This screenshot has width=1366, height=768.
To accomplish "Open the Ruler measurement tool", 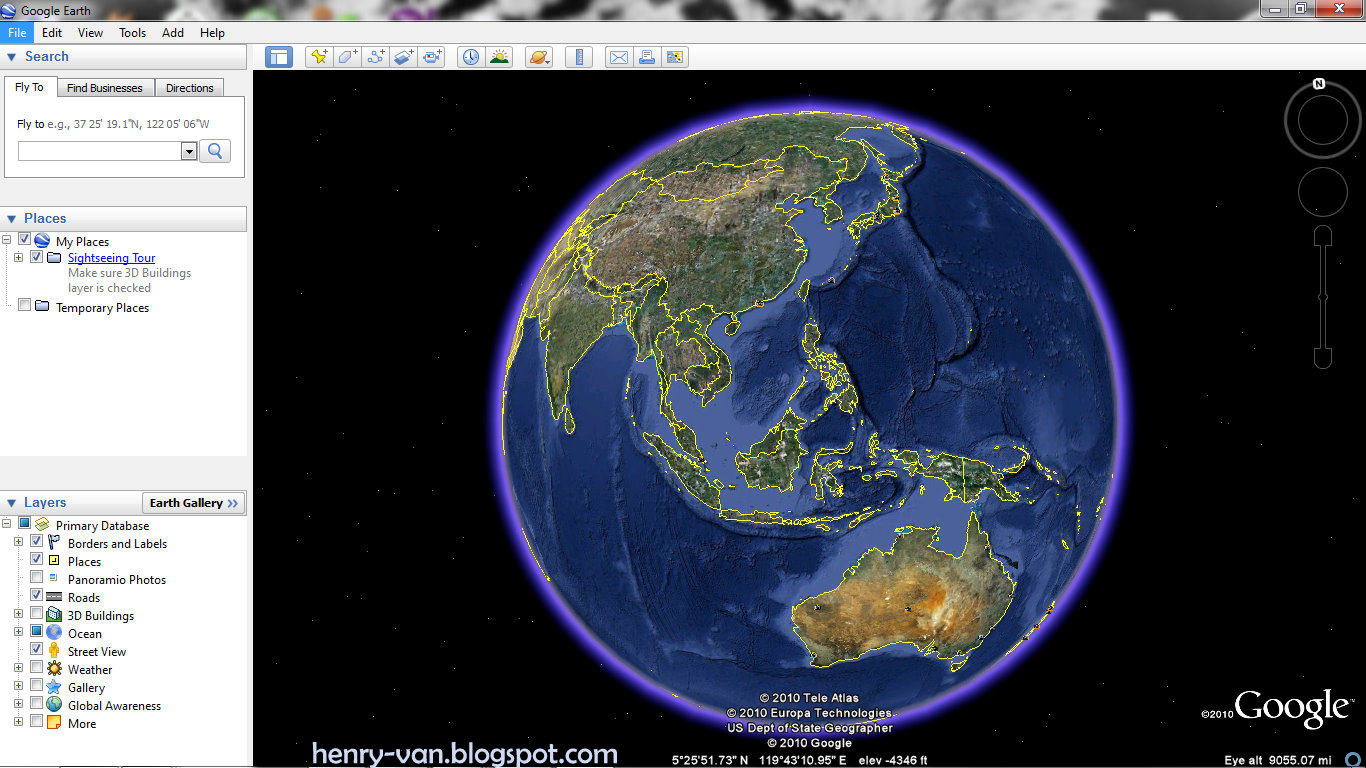I will tap(578, 57).
